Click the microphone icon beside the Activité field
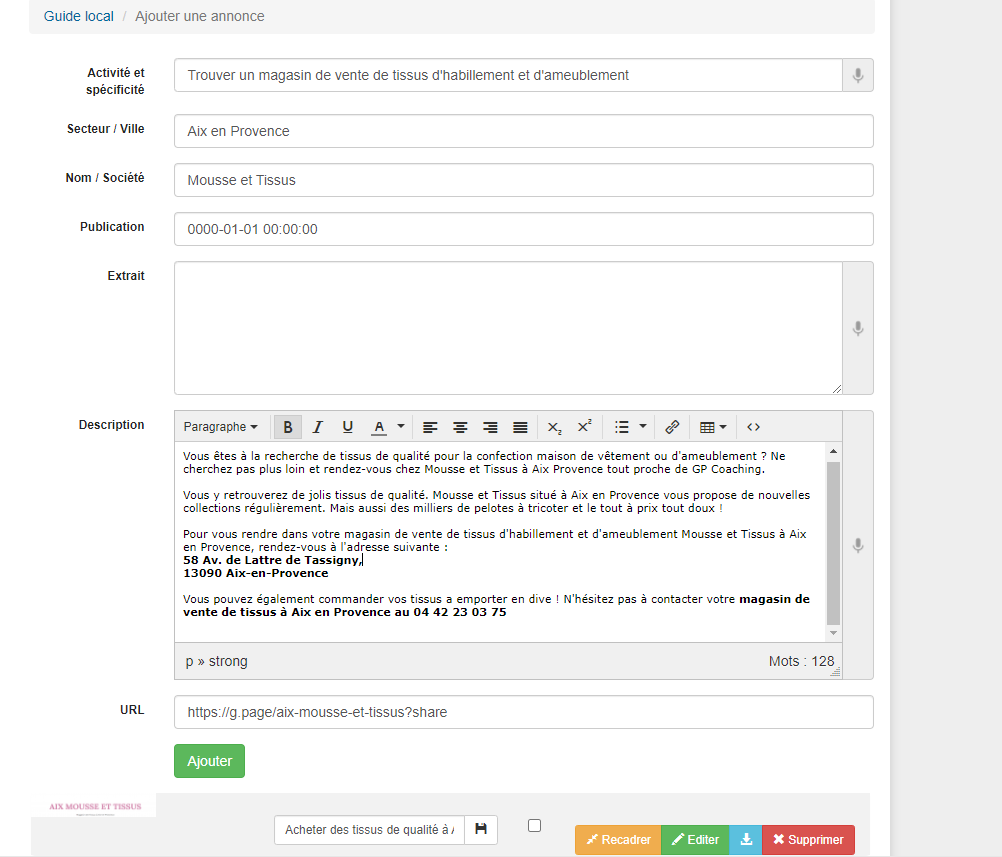This screenshot has height=857, width=1002. 857,76
